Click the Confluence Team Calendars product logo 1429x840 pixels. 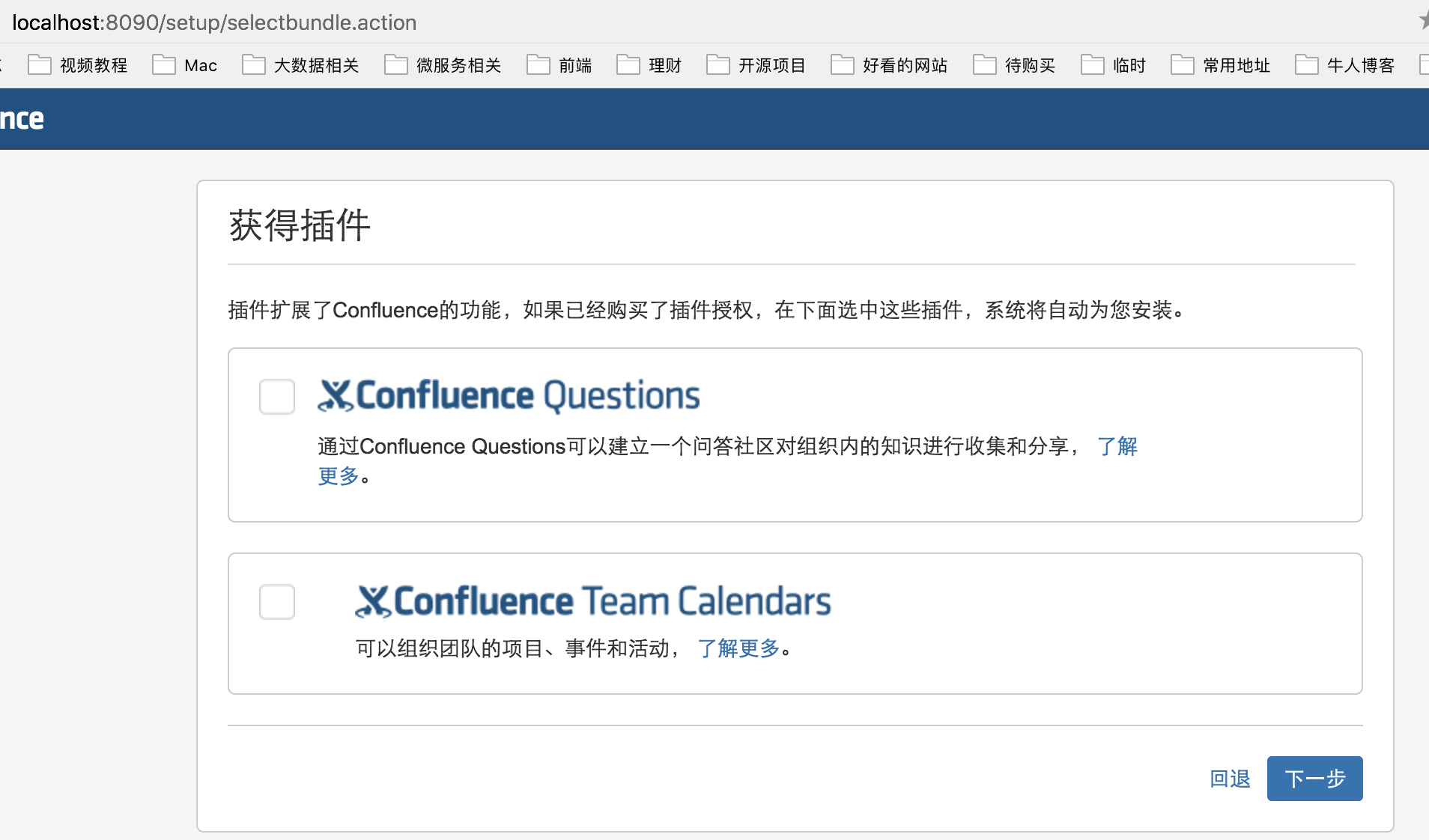592,600
